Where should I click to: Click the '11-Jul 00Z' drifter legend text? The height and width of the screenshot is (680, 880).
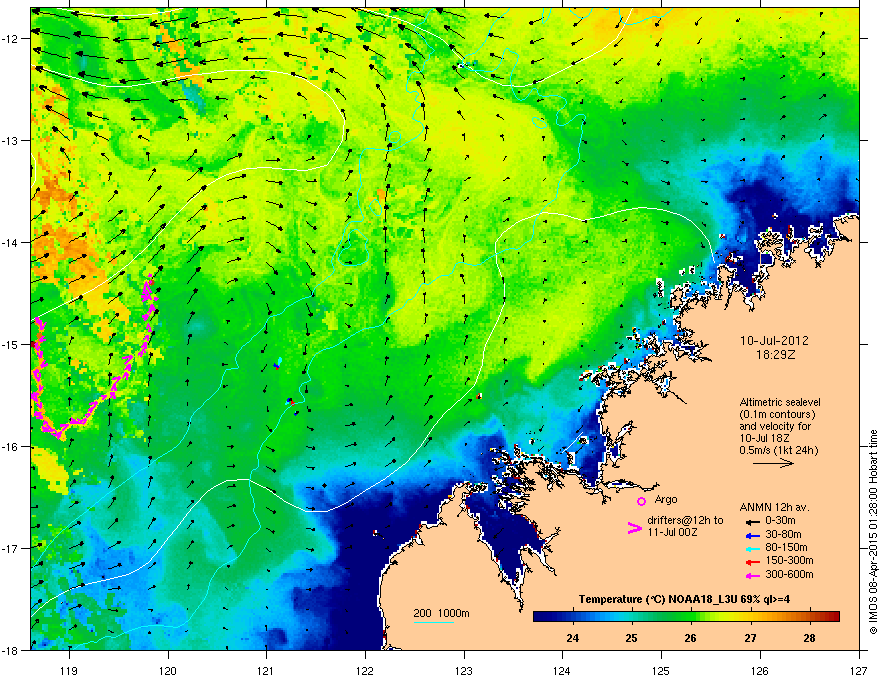click(672, 532)
